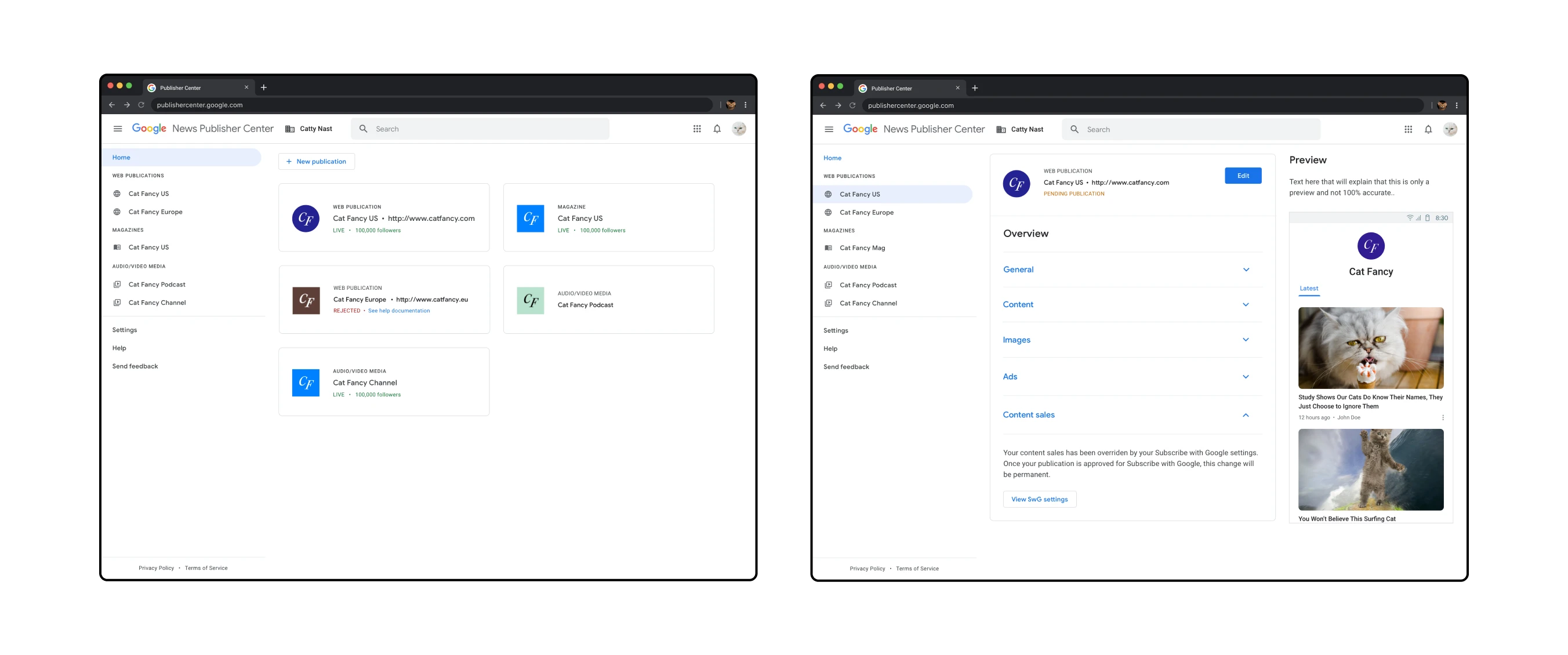The width and height of the screenshot is (1568, 655).
Task: Open Google apps grid in left window
Action: click(x=697, y=129)
